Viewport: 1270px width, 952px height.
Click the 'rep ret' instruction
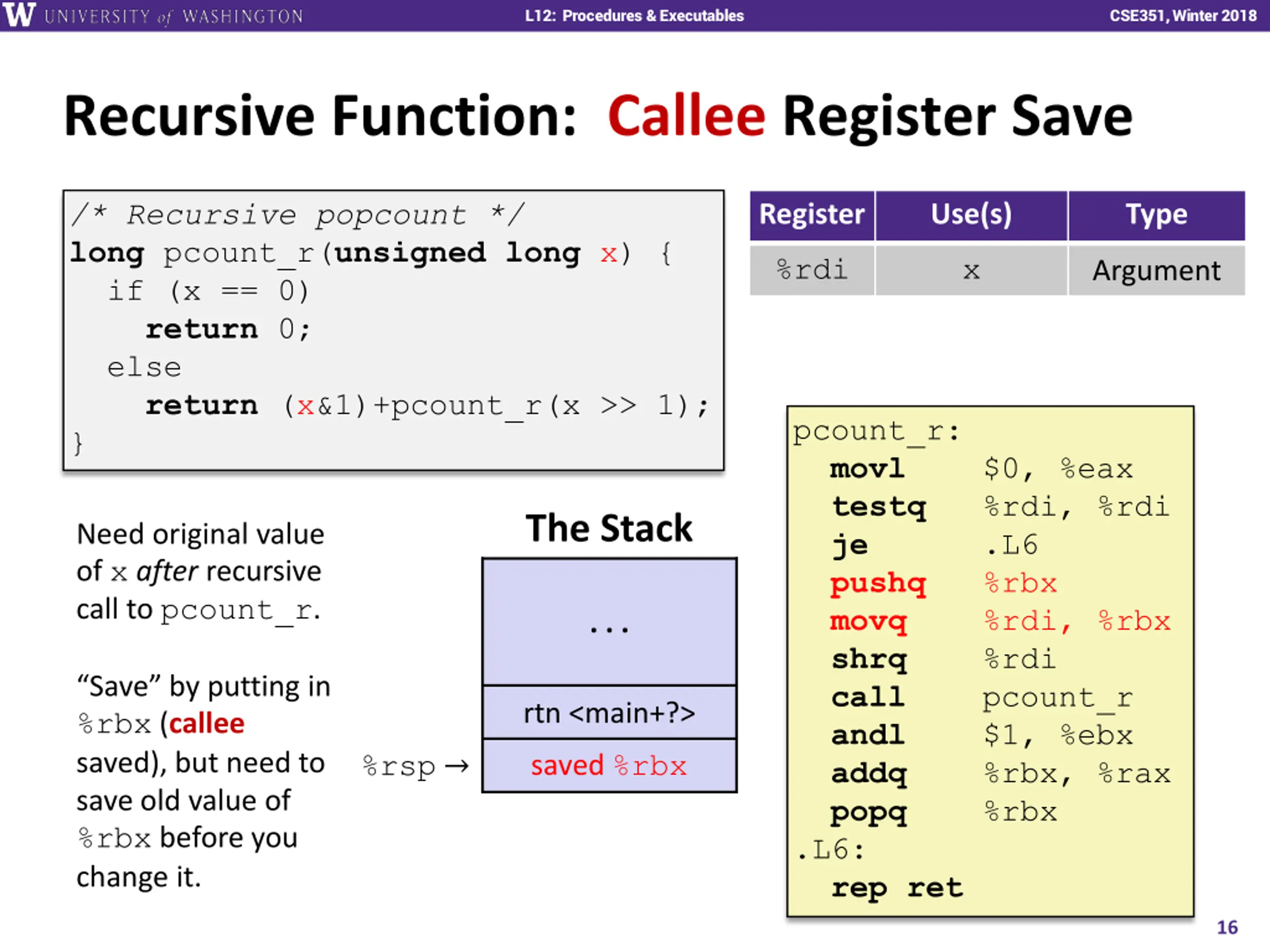pos(897,889)
